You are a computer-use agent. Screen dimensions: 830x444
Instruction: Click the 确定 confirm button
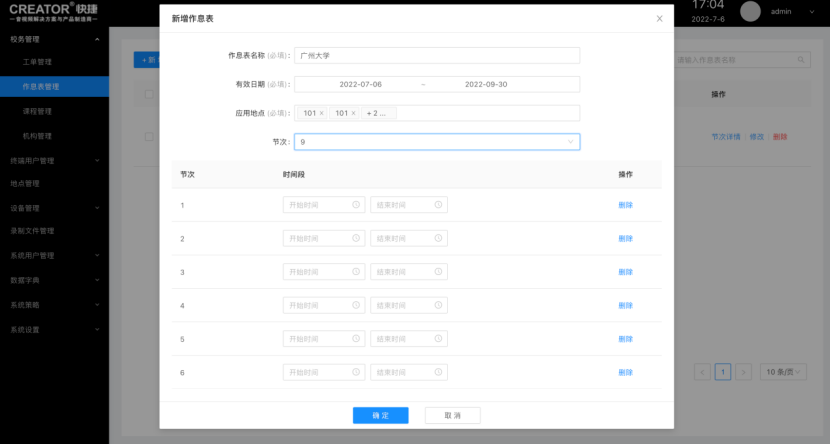point(380,415)
